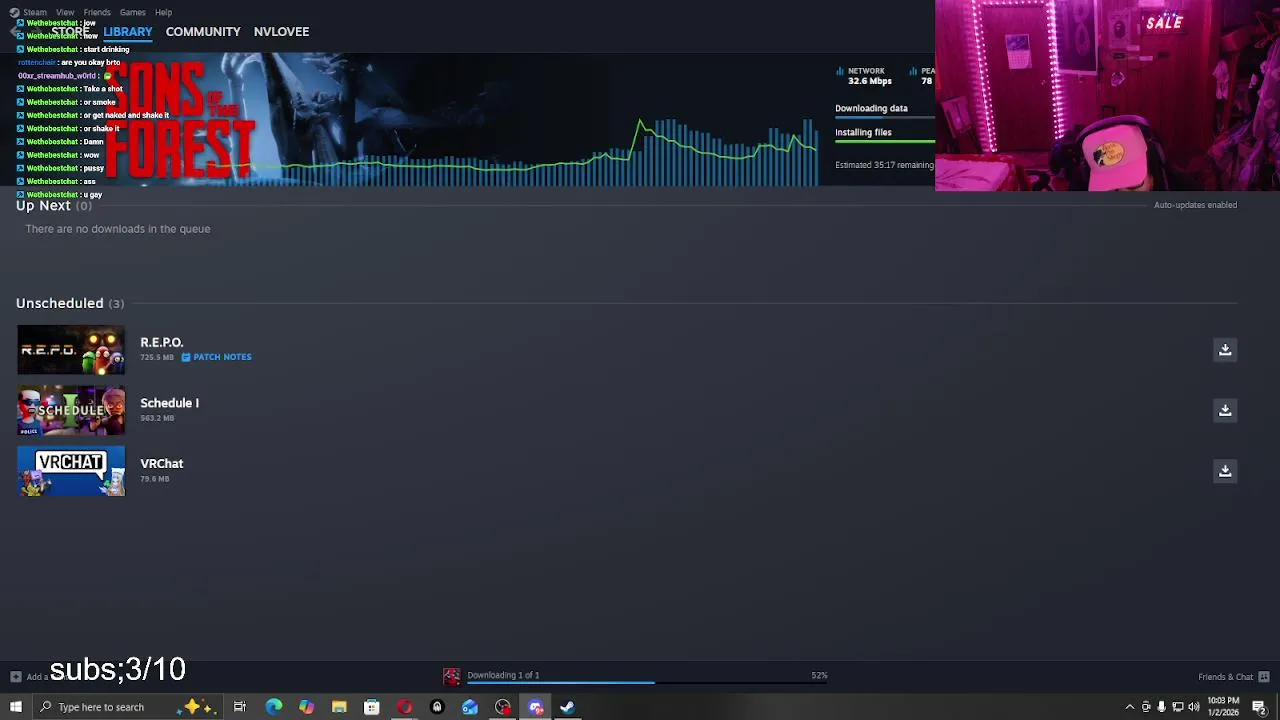
Task: Switch to the LIBRARY tab
Action: click(x=128, y=32)
